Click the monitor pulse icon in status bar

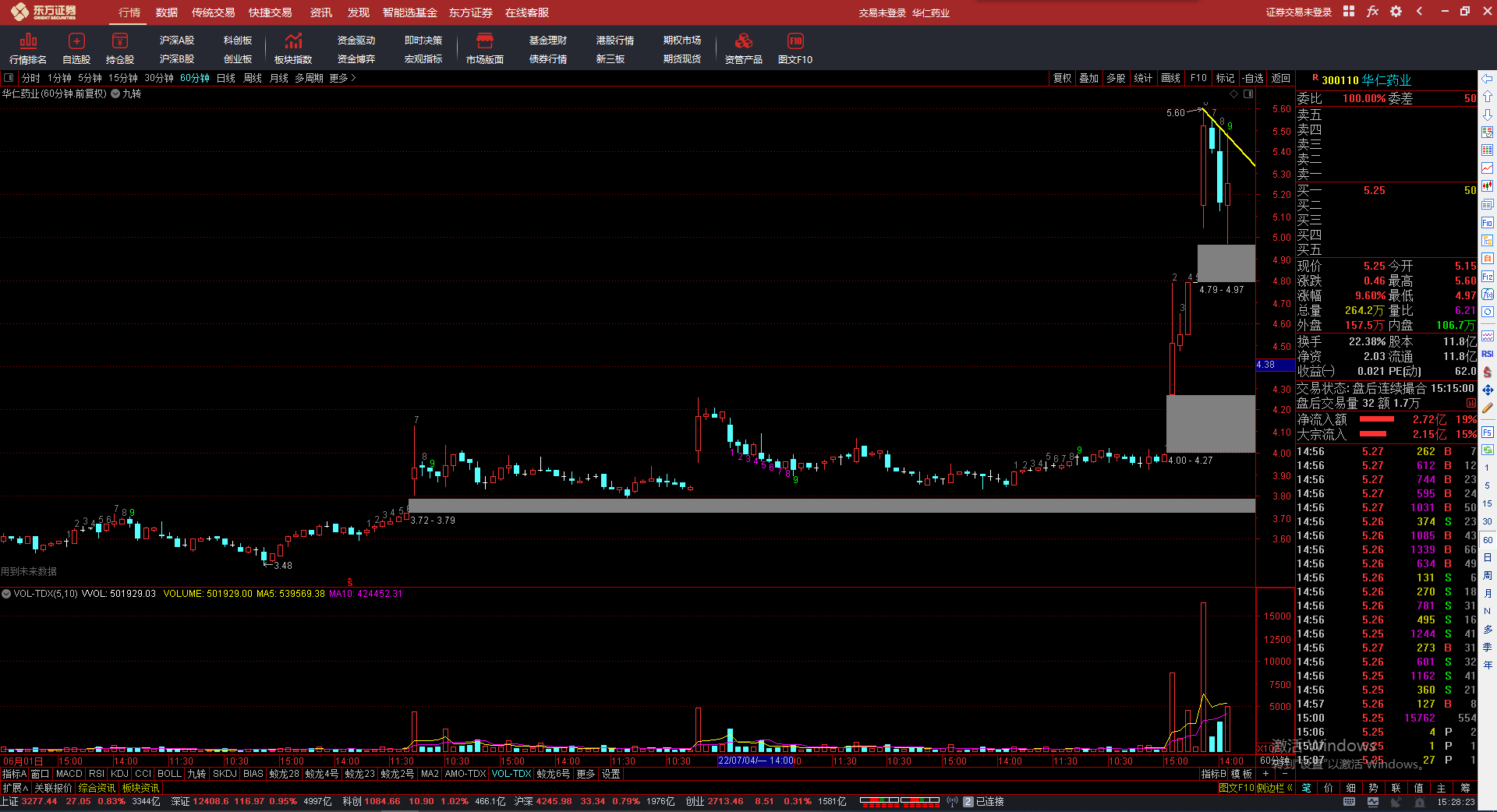(1373, 802)
